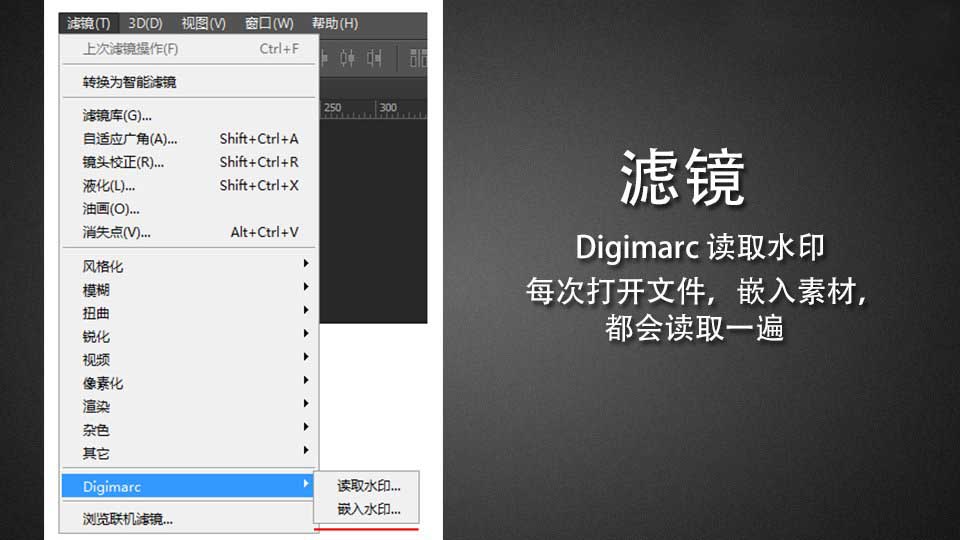Viewport: 960px width, 540px height.
Task: Open 油画(O)... filter
Action: click(190, 209)
